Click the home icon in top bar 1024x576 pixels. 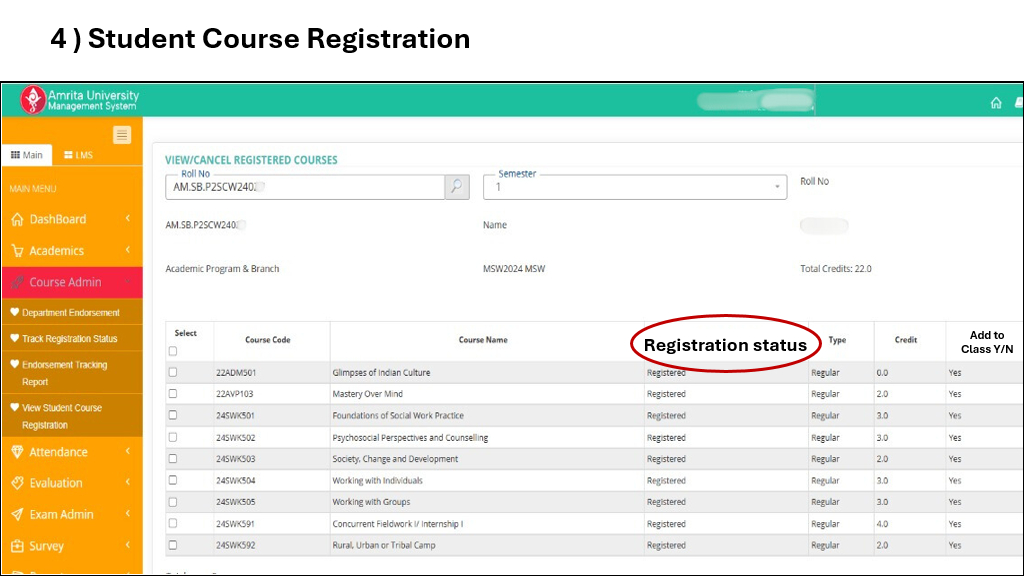point(995,103)
